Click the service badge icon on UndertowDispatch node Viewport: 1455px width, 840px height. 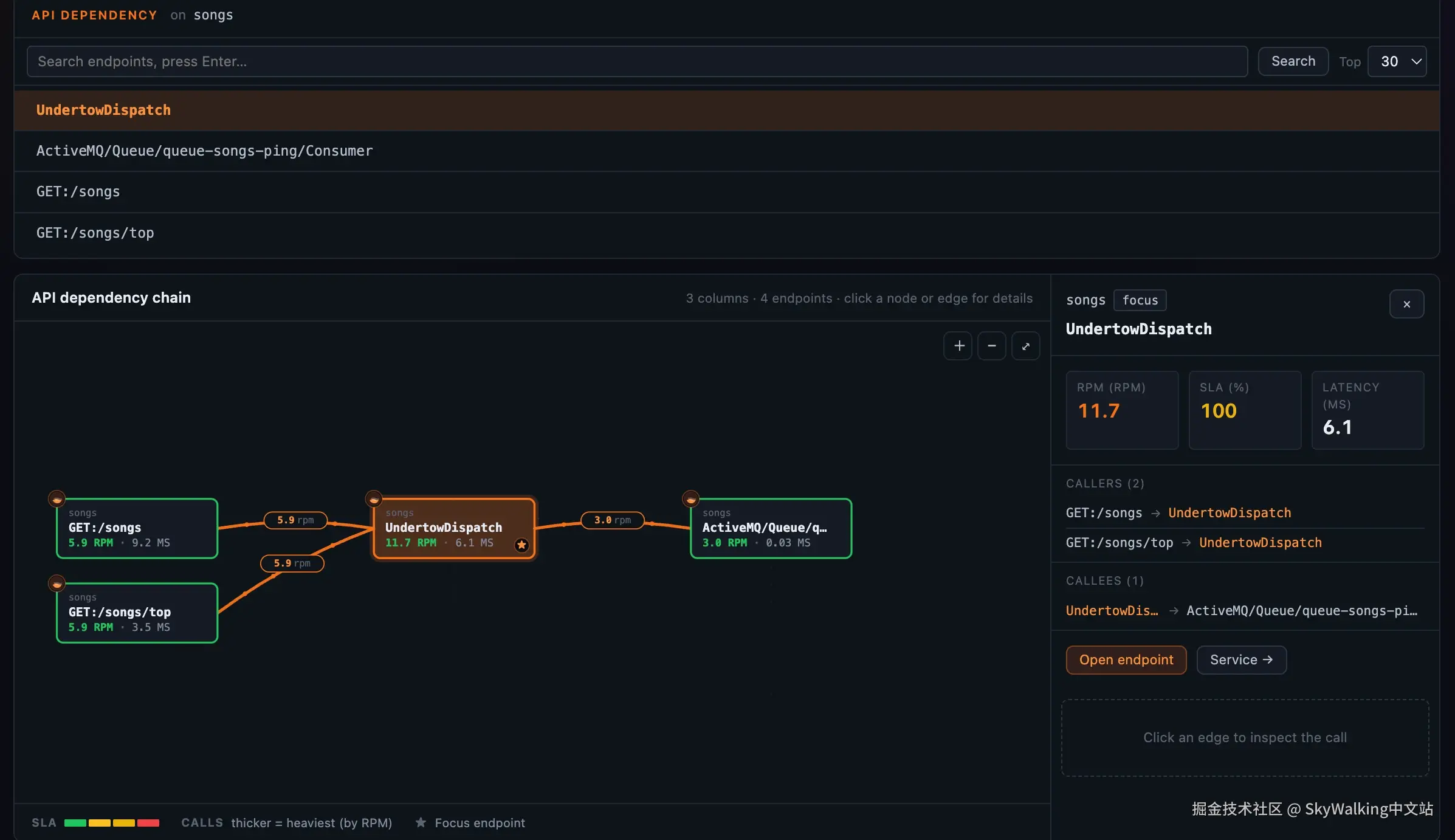tap(374, 499)
